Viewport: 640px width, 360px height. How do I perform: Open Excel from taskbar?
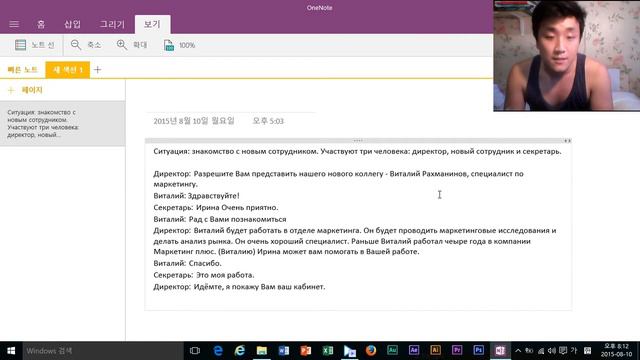(x=327, y=351)
